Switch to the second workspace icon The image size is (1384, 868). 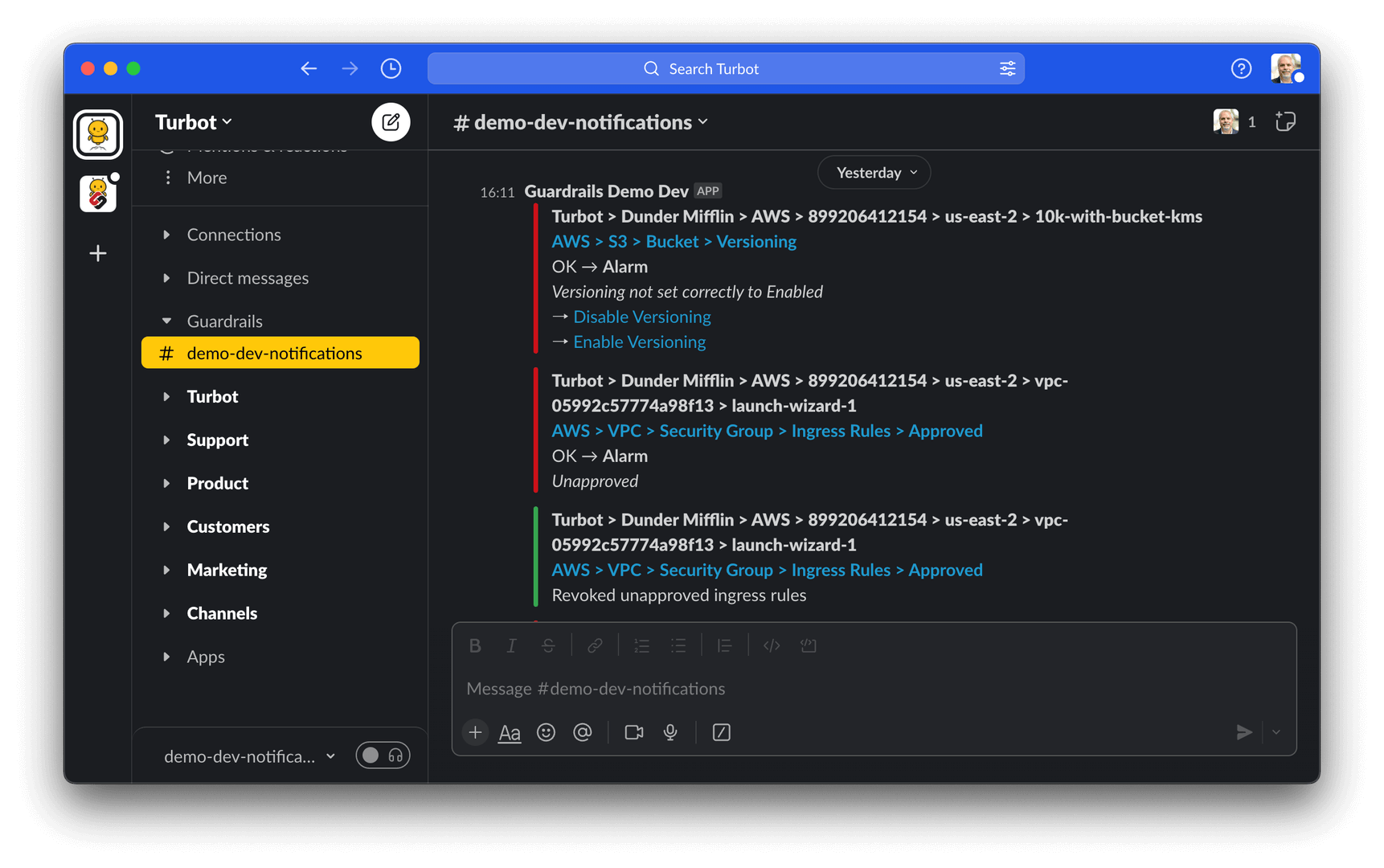tap(98, 194)
